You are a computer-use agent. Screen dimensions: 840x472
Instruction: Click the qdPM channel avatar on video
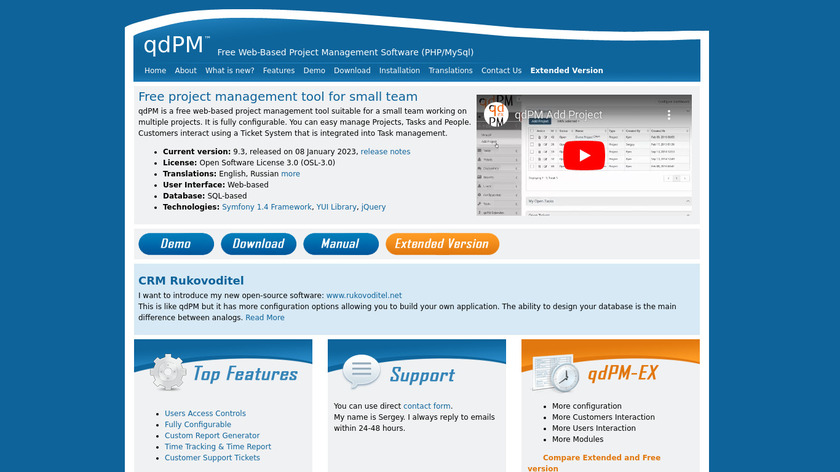pyautogui.click(x=496, y=115)
